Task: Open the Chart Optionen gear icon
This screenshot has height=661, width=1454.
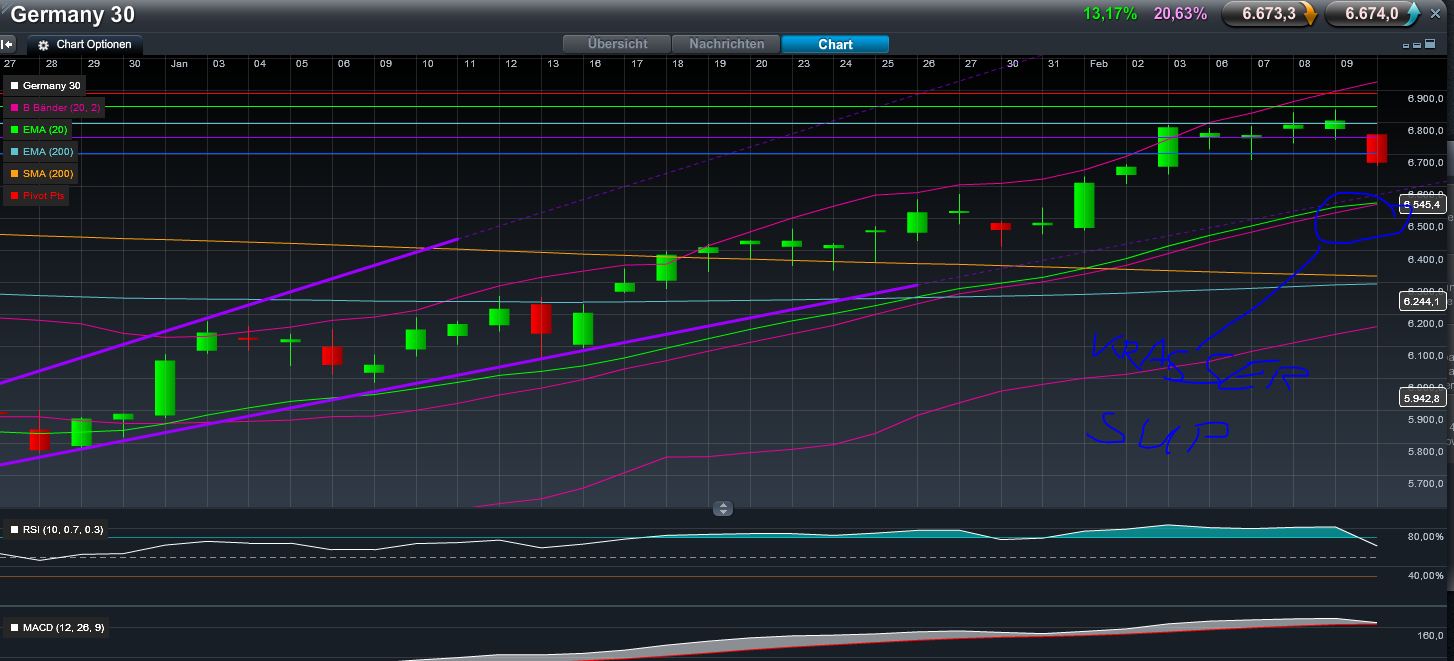Action: click(x=43, y=44)
